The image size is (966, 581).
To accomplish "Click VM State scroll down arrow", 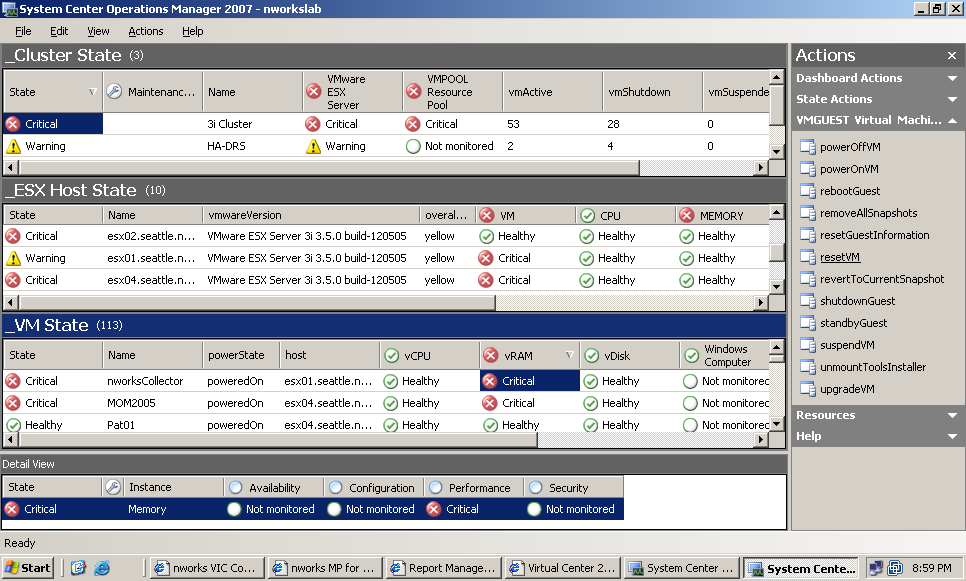I will point(776,424).
